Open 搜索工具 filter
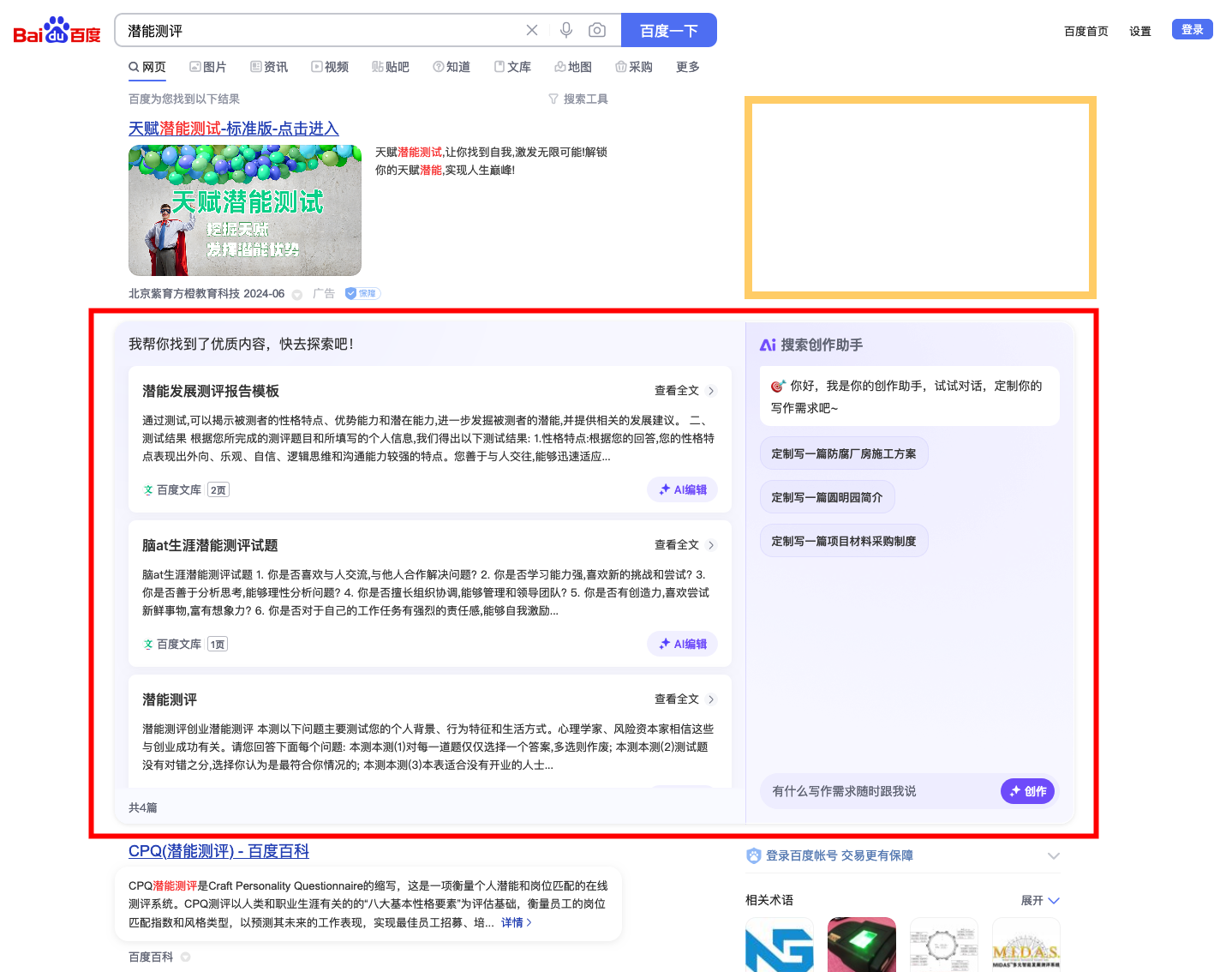Screen dimensions: 1232x972 [578, 99]
